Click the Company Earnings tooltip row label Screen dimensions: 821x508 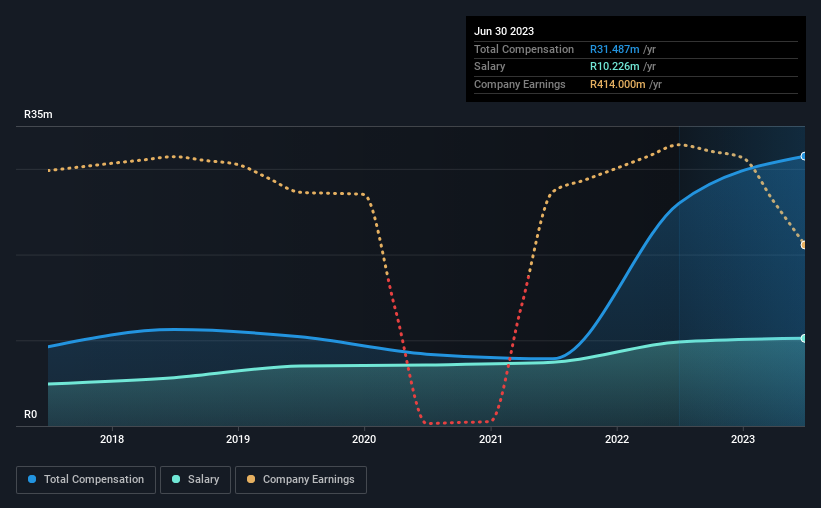pos(519,84)
